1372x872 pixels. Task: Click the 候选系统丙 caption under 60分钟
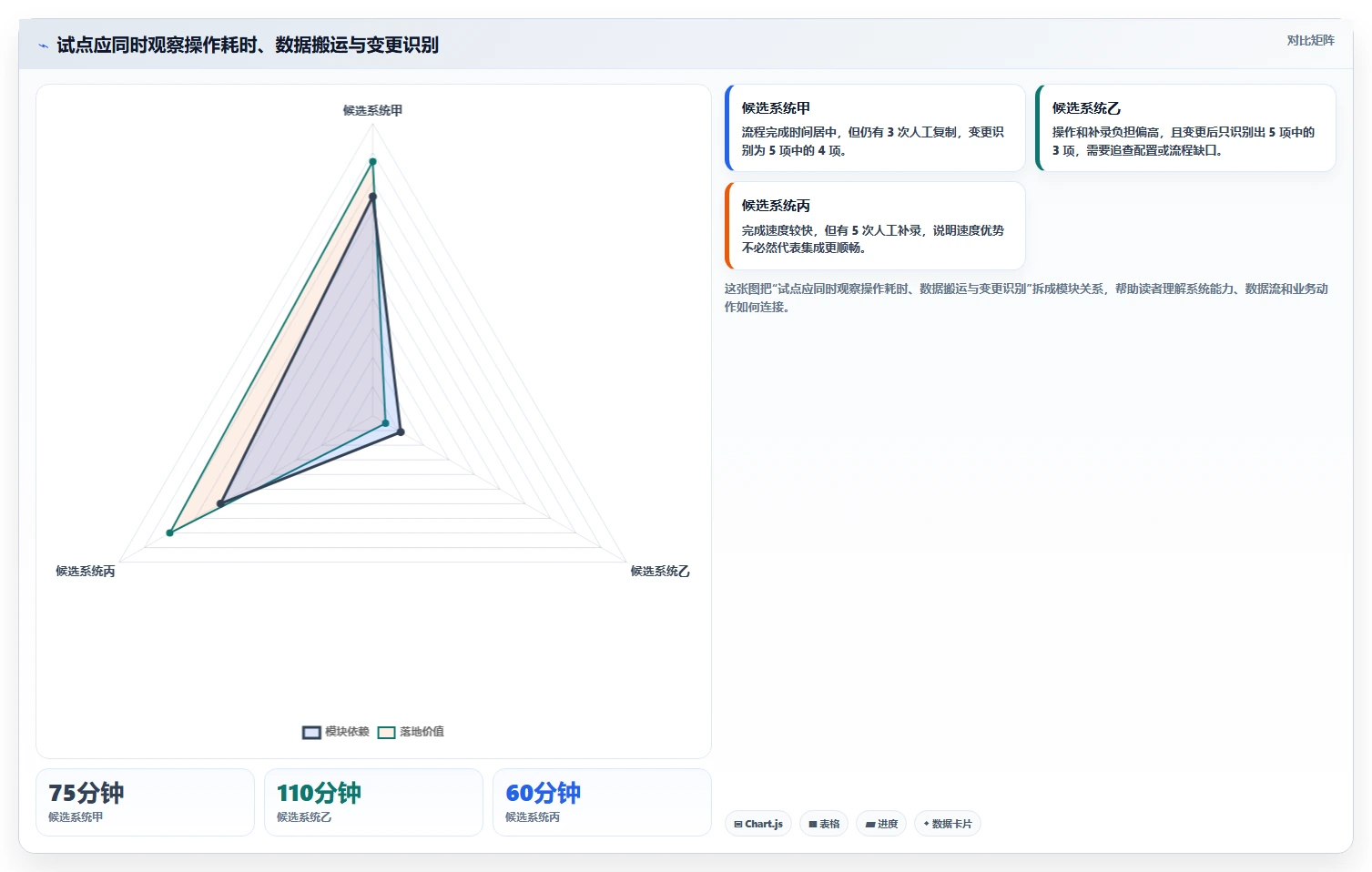tap(533, 817)
